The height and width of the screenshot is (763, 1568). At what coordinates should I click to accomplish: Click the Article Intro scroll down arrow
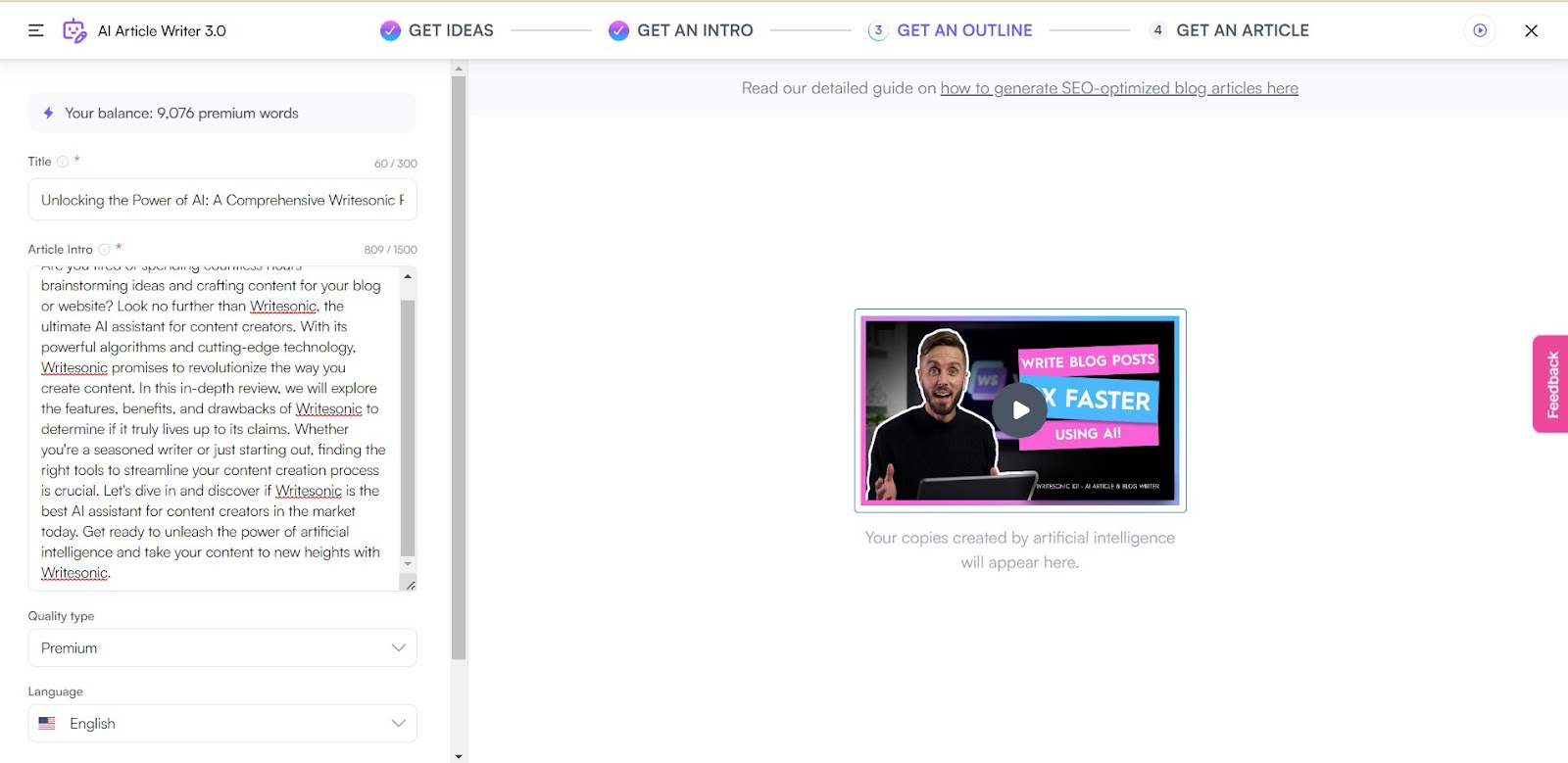coord(408,564)
